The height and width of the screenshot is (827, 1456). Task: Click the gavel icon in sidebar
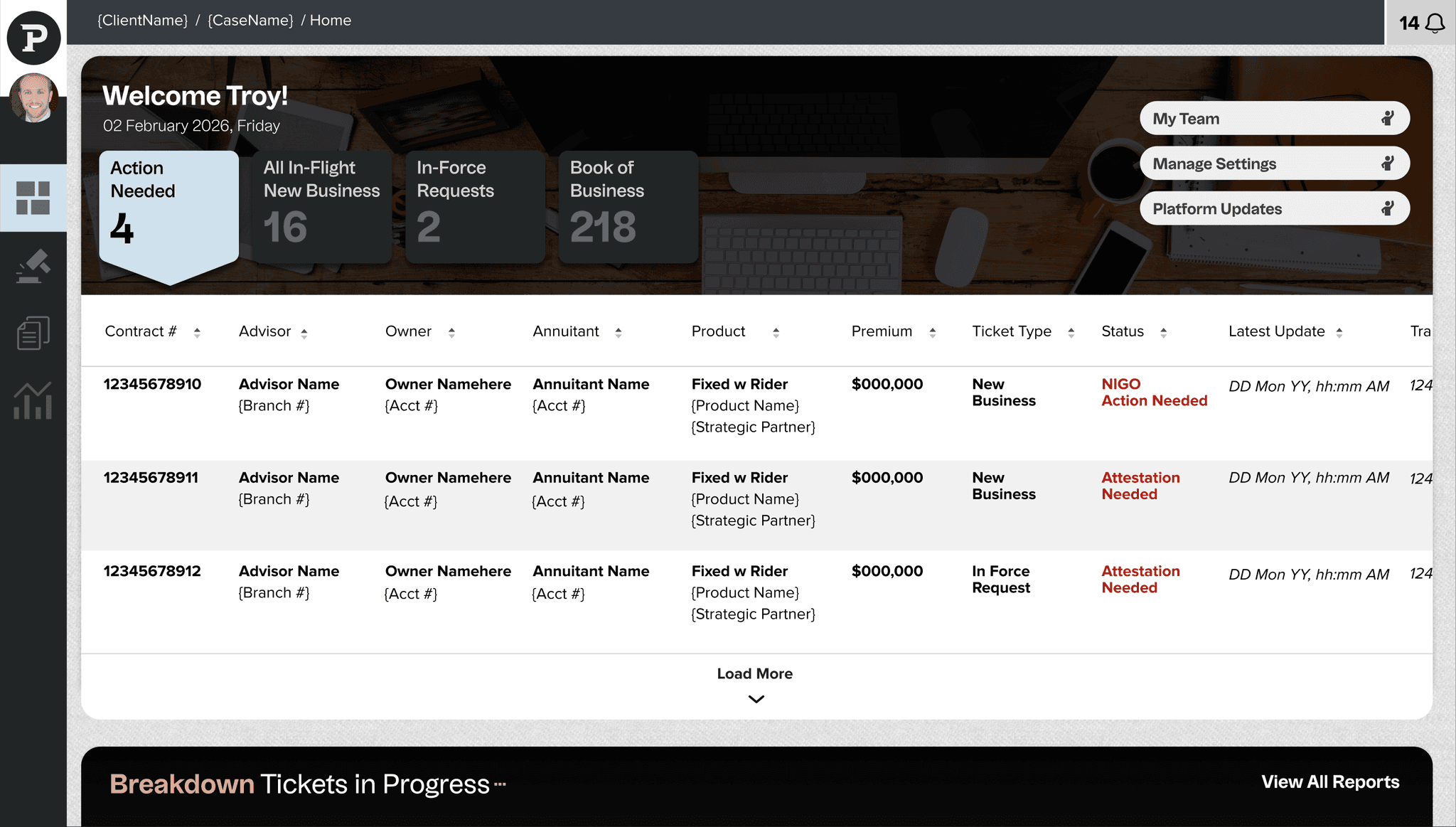coord(33,266)
